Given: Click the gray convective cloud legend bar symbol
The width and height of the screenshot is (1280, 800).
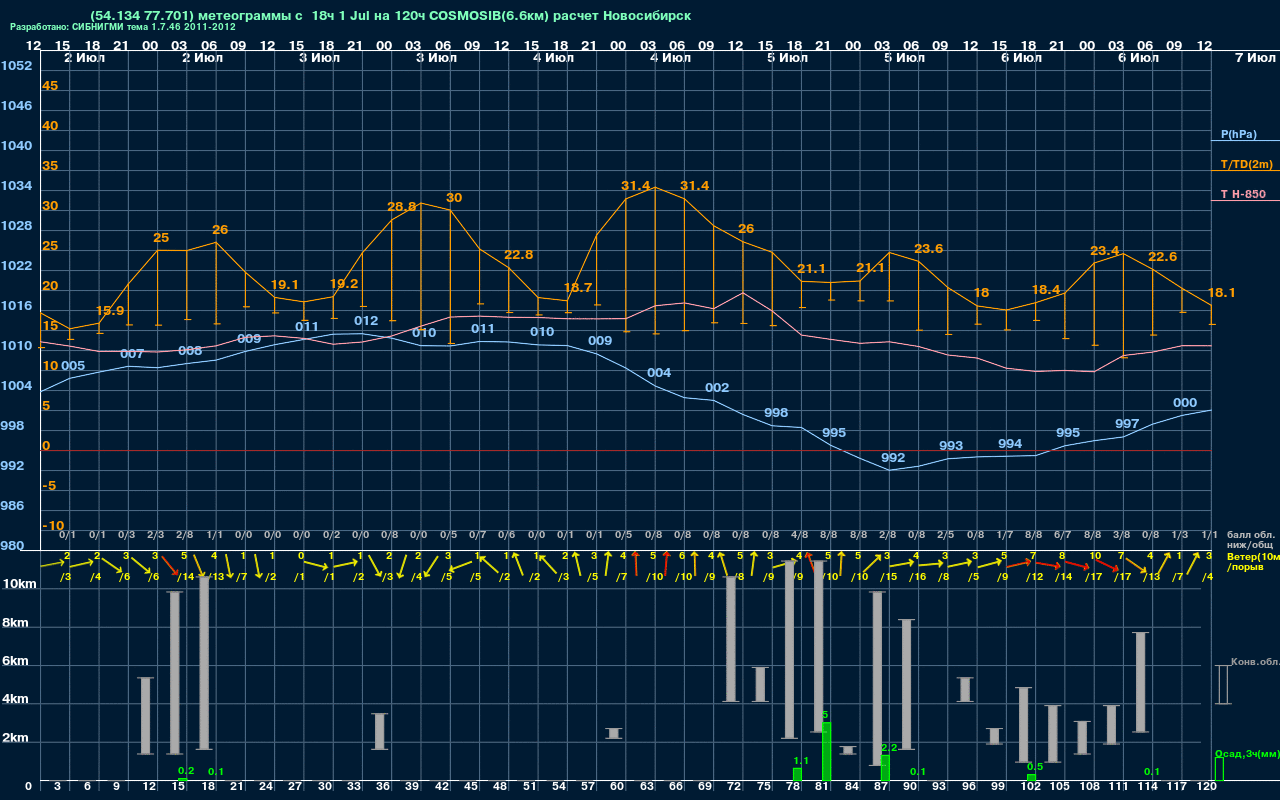Looking at the screenshot, I should [1222, 685].
